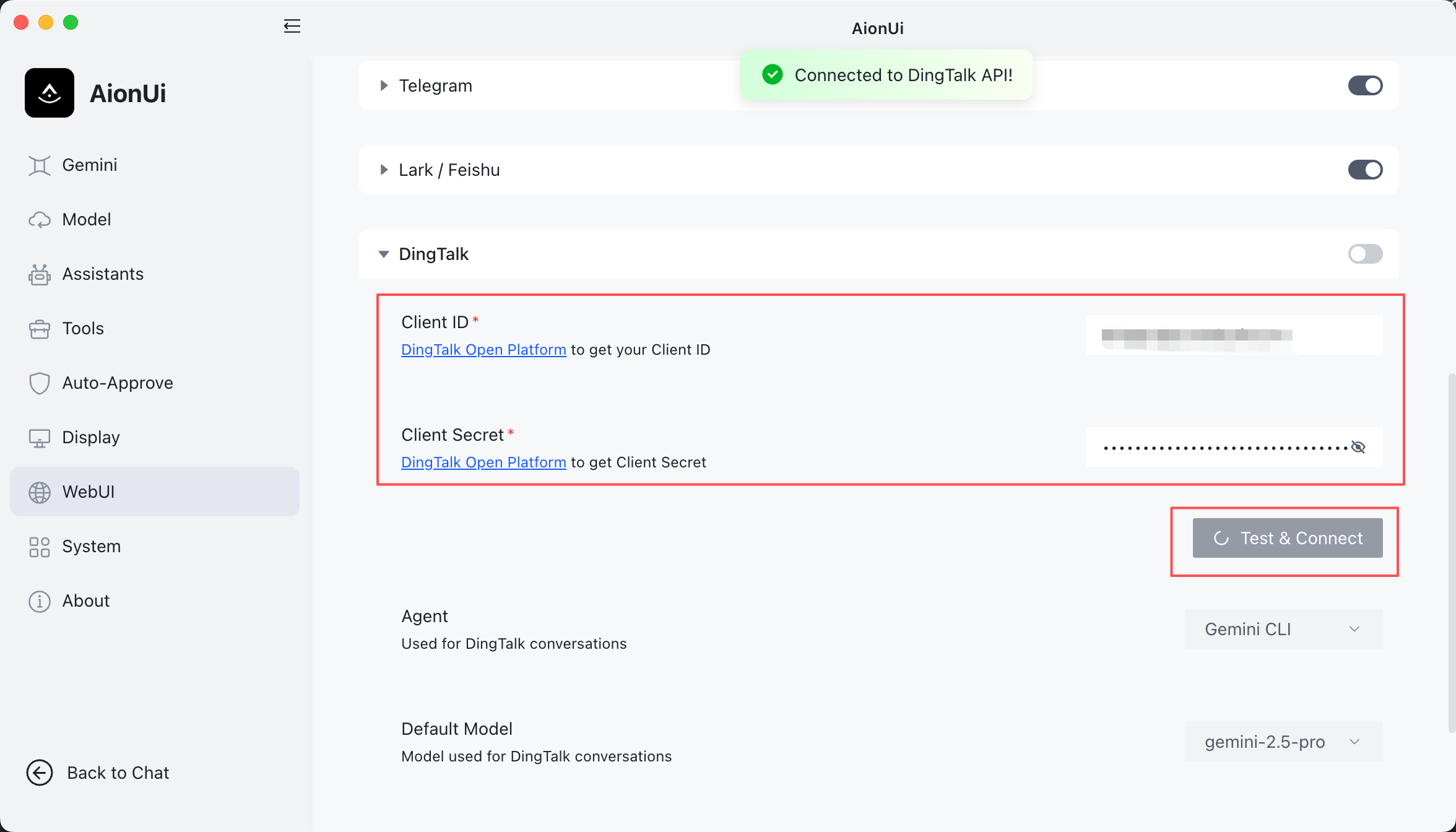The height and width of the screenshot is (832, 1456).
Task: Close the window with the red button
Action: coord(21,22)
